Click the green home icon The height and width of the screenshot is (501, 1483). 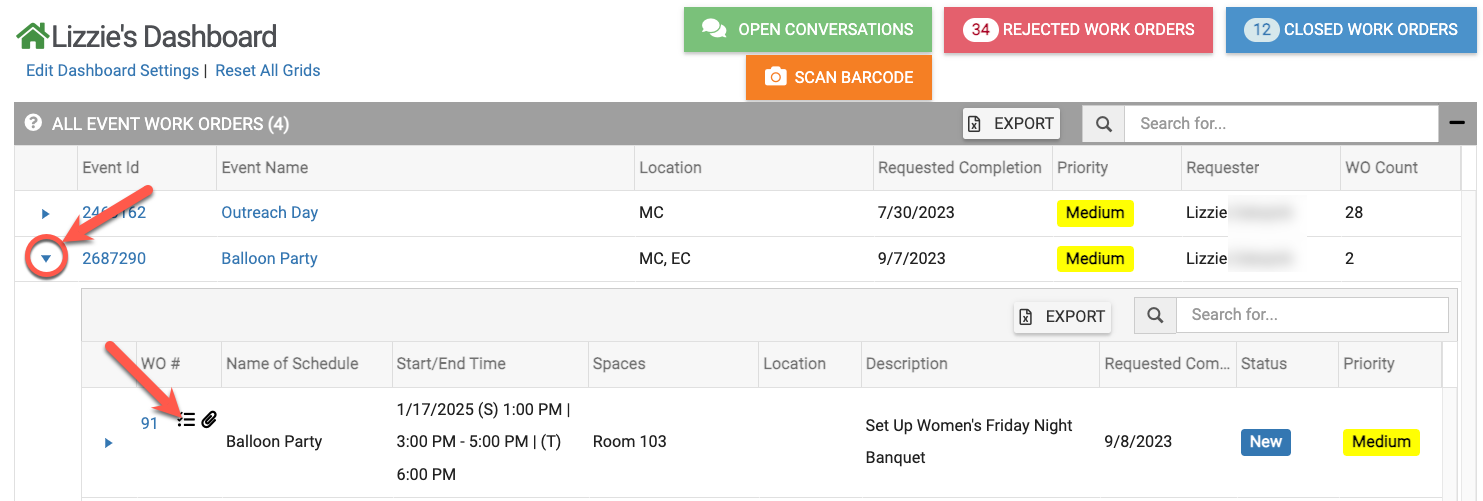pyautogui.click(x=32, y=37)
